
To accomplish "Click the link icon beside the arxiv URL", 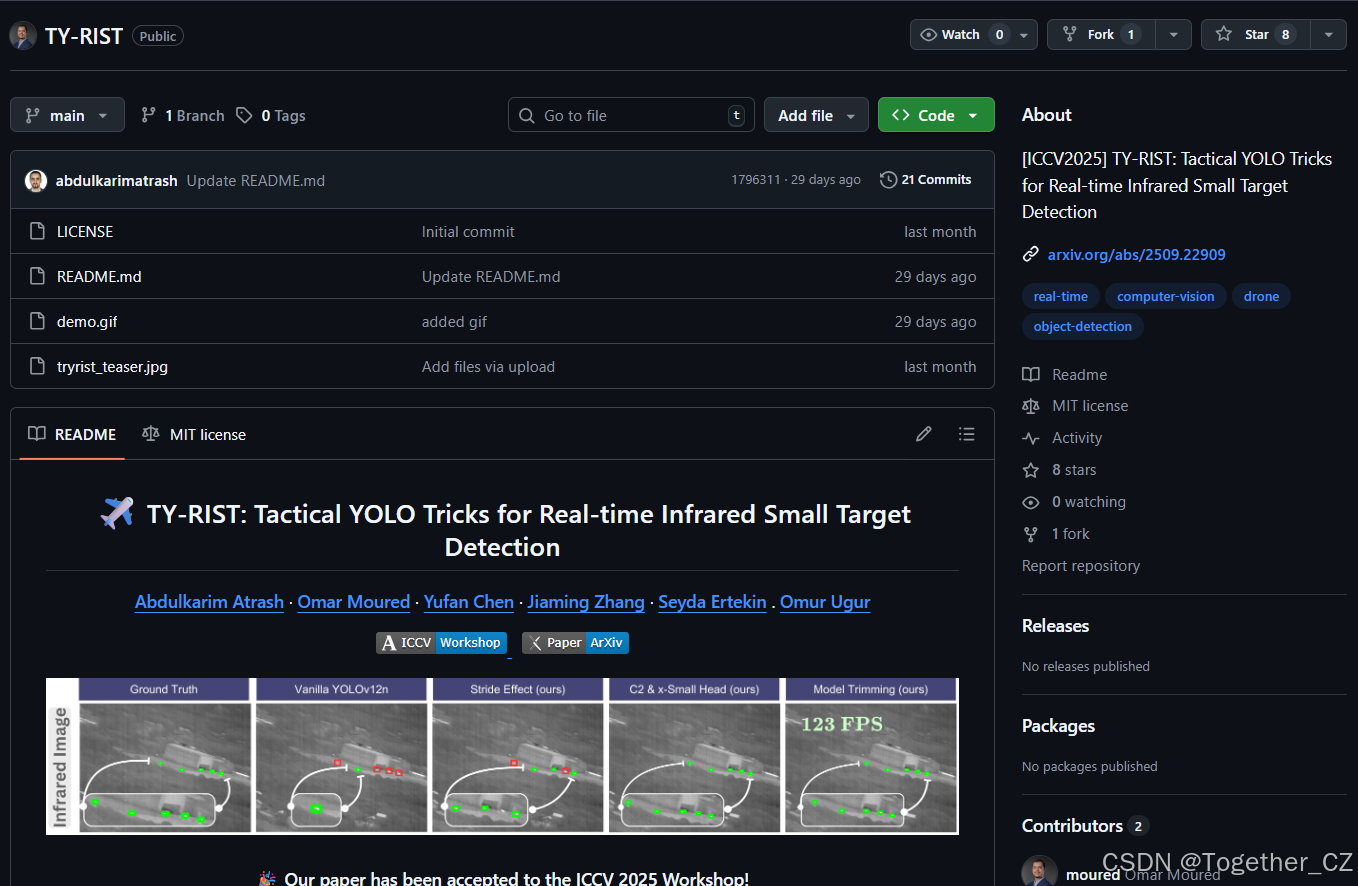I will [1031, 254].
